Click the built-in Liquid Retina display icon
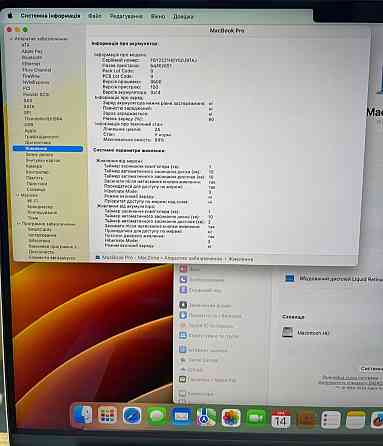383x446 pixels. coord(289,277)
